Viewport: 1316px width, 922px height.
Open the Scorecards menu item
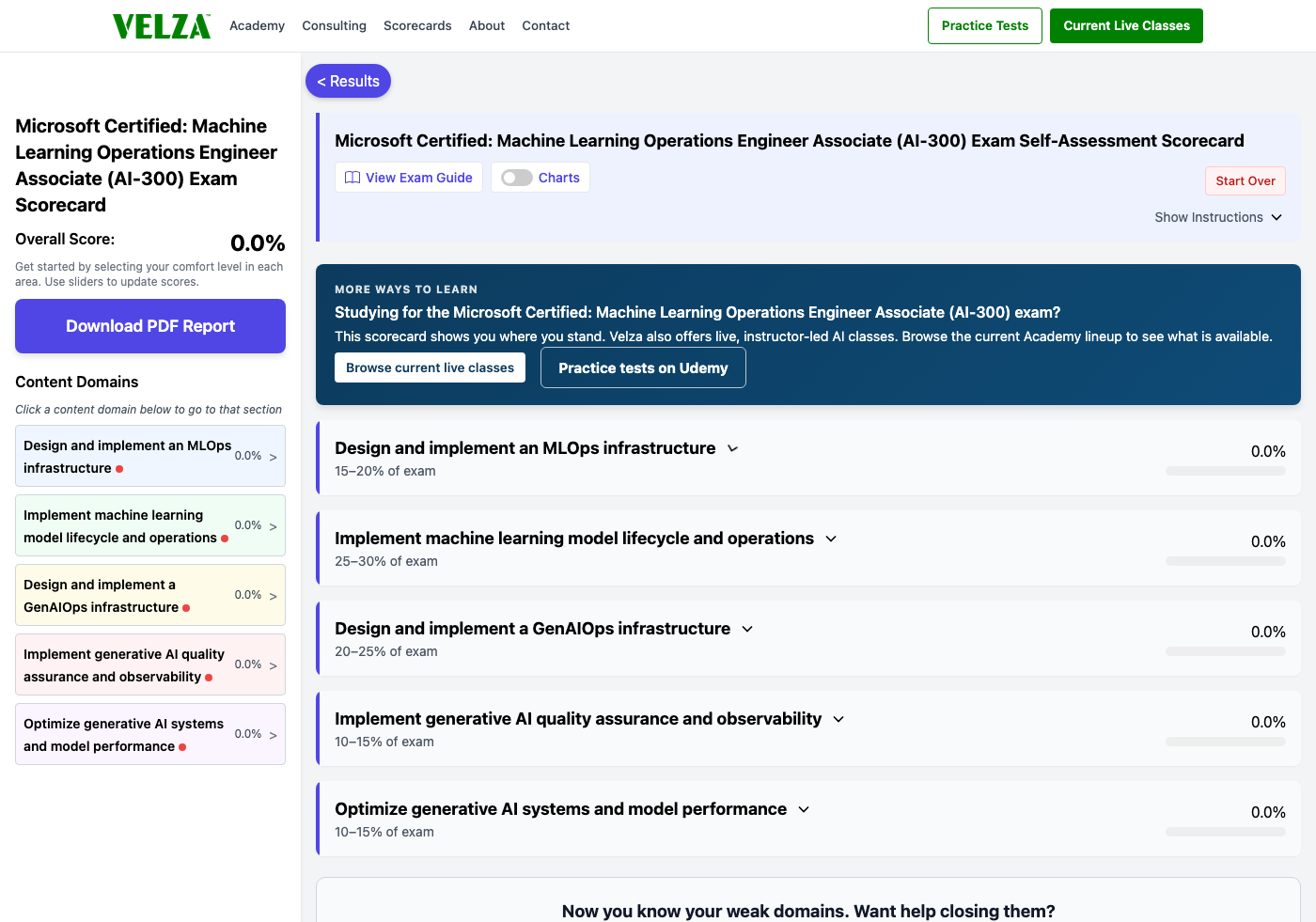click(x=417, y=25)
